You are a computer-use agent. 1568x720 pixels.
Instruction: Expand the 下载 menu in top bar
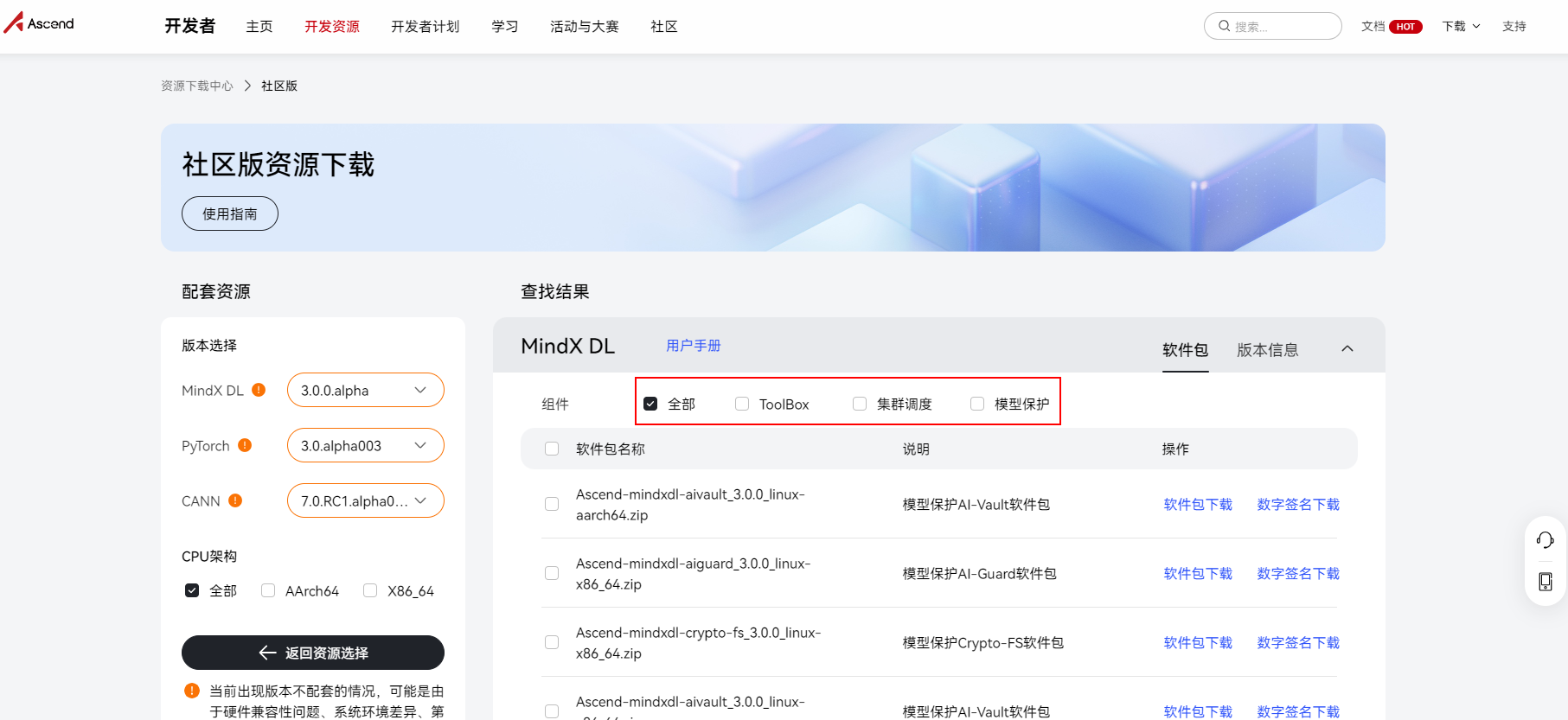(1461, 27)
